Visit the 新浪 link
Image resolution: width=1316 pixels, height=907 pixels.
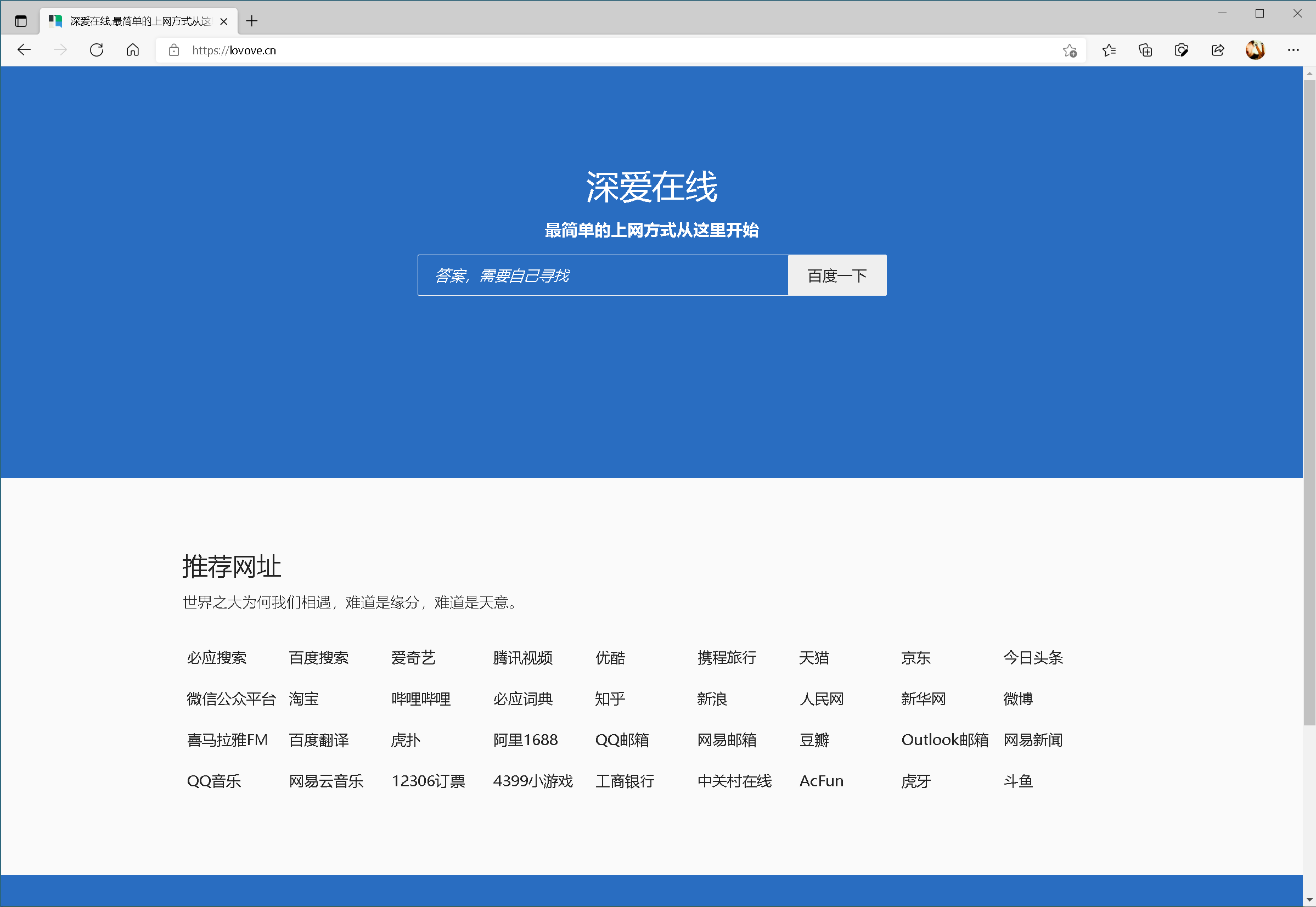(712, 698)
